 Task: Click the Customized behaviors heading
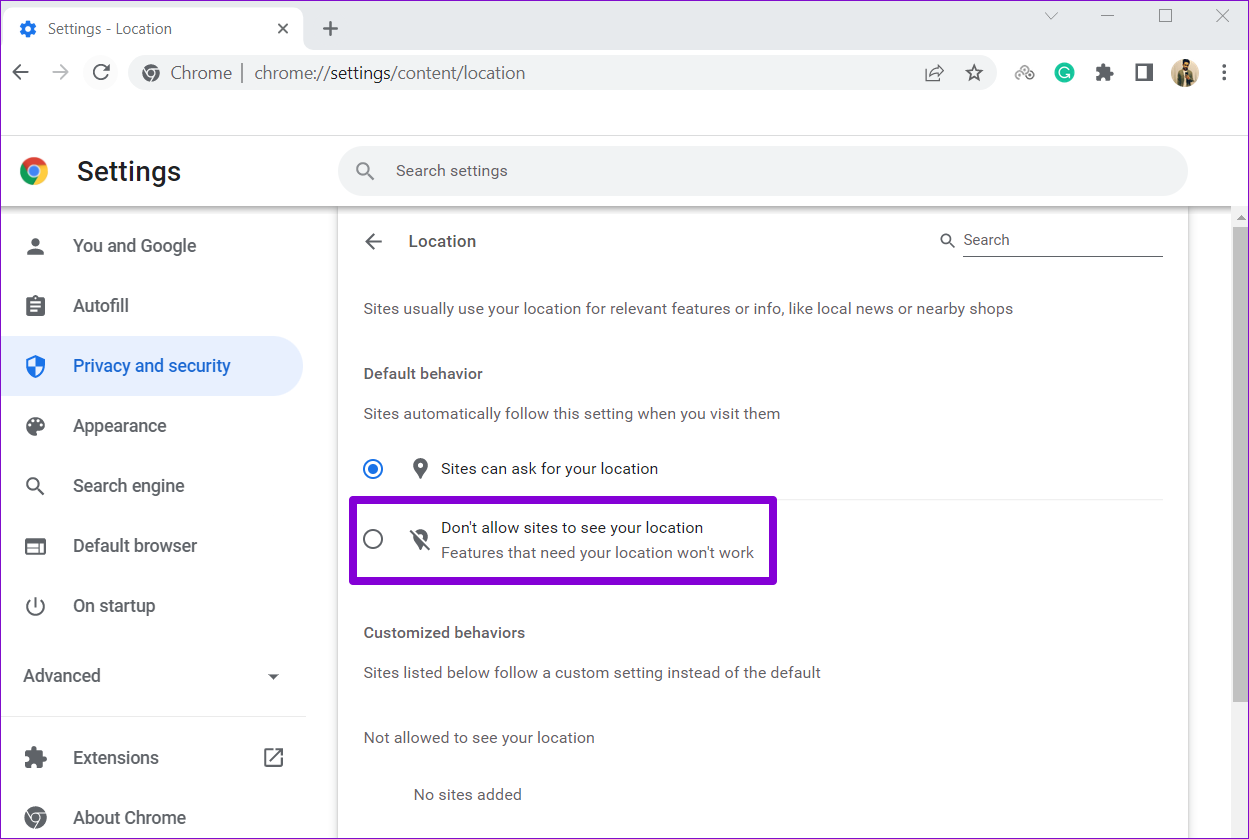(x=444, y=633)
